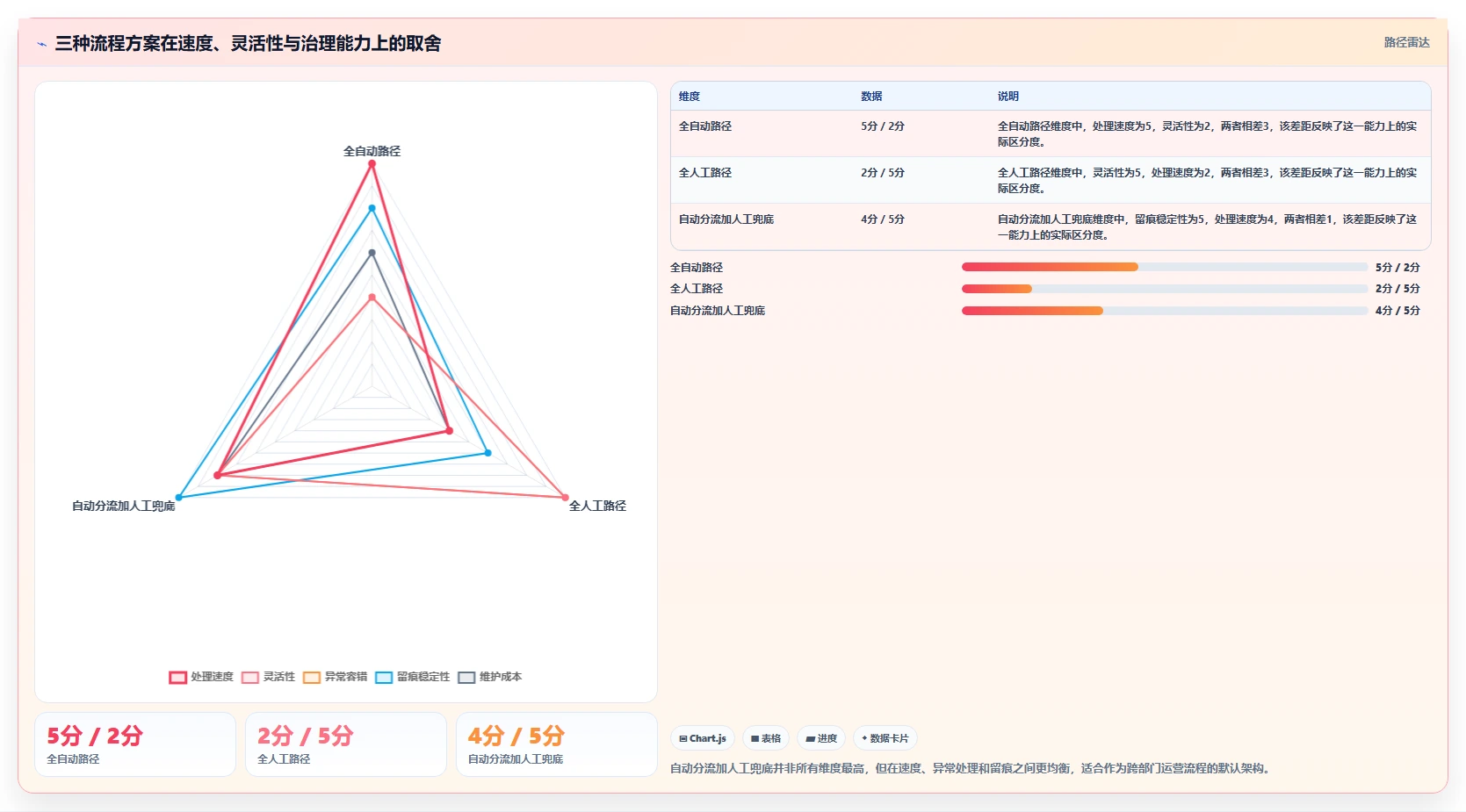The height and width of the screenshot is (812, 1466).
Task: Click the 全人工路径 progress bar
Action: tap(1165, 289)
